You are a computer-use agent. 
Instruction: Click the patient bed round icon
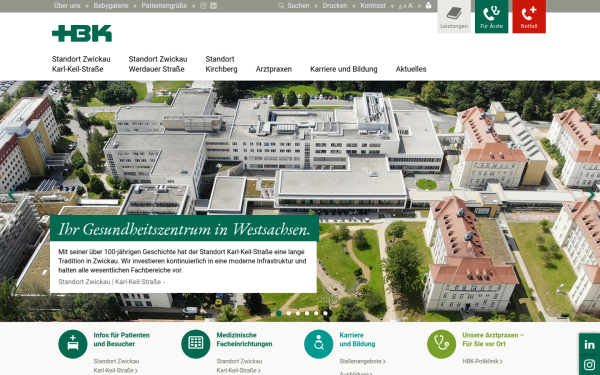click(x=73, y=344)
